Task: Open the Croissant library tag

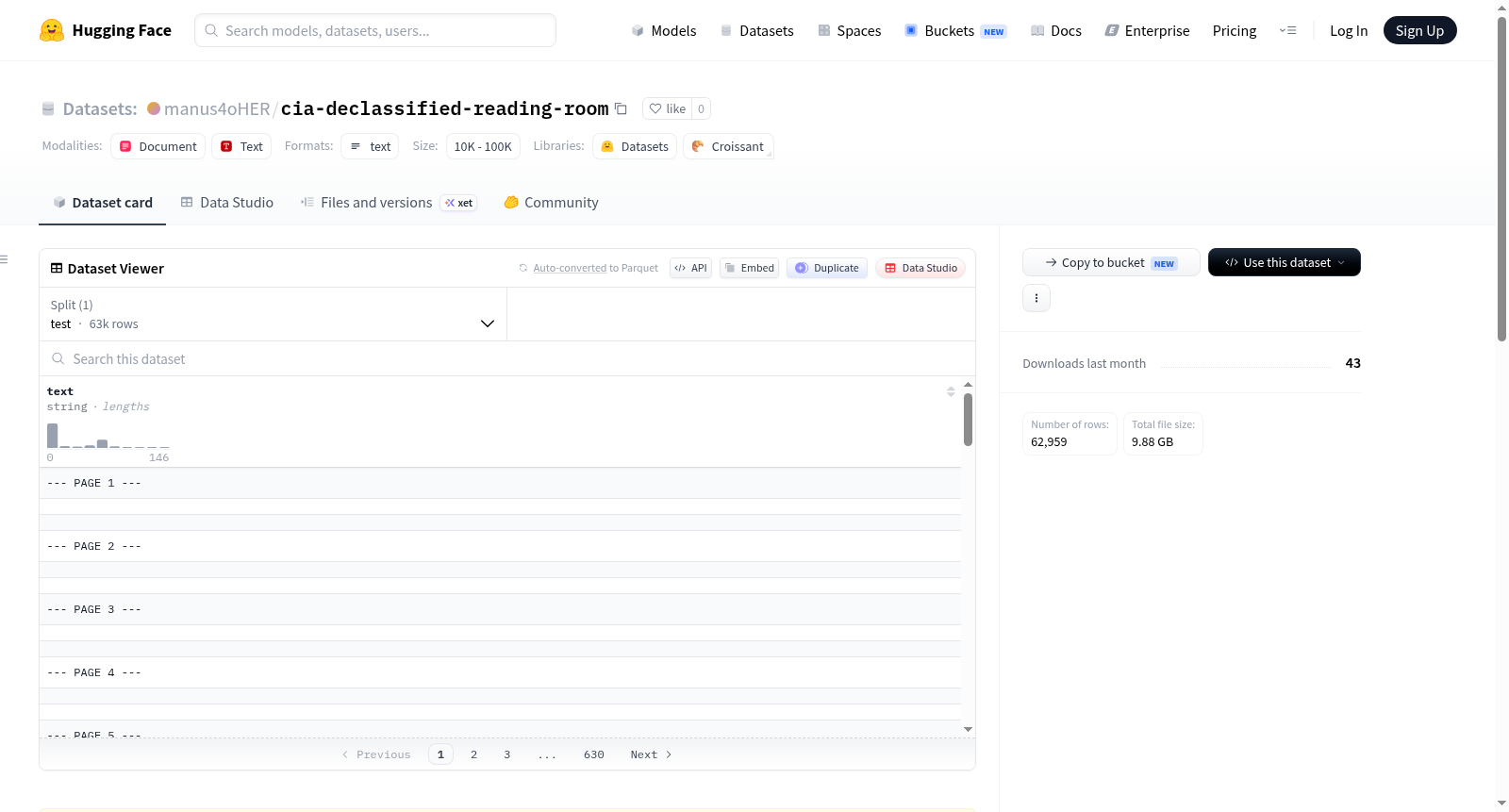Action: click(728, 146)
